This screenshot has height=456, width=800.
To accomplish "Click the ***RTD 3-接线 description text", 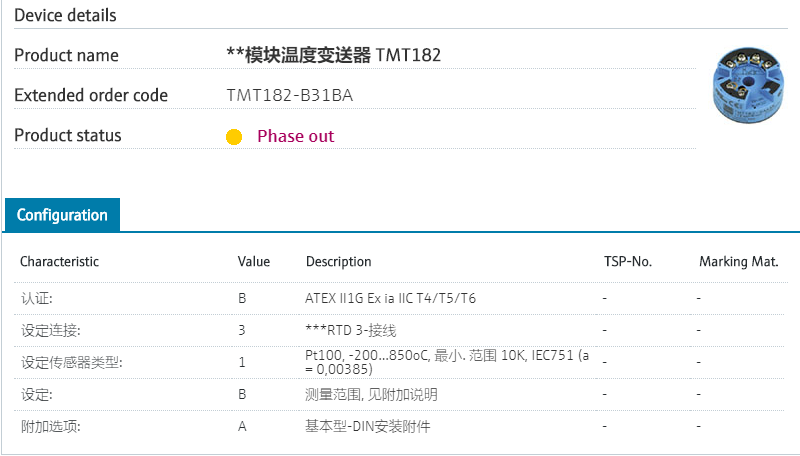I will pos(357,330).
